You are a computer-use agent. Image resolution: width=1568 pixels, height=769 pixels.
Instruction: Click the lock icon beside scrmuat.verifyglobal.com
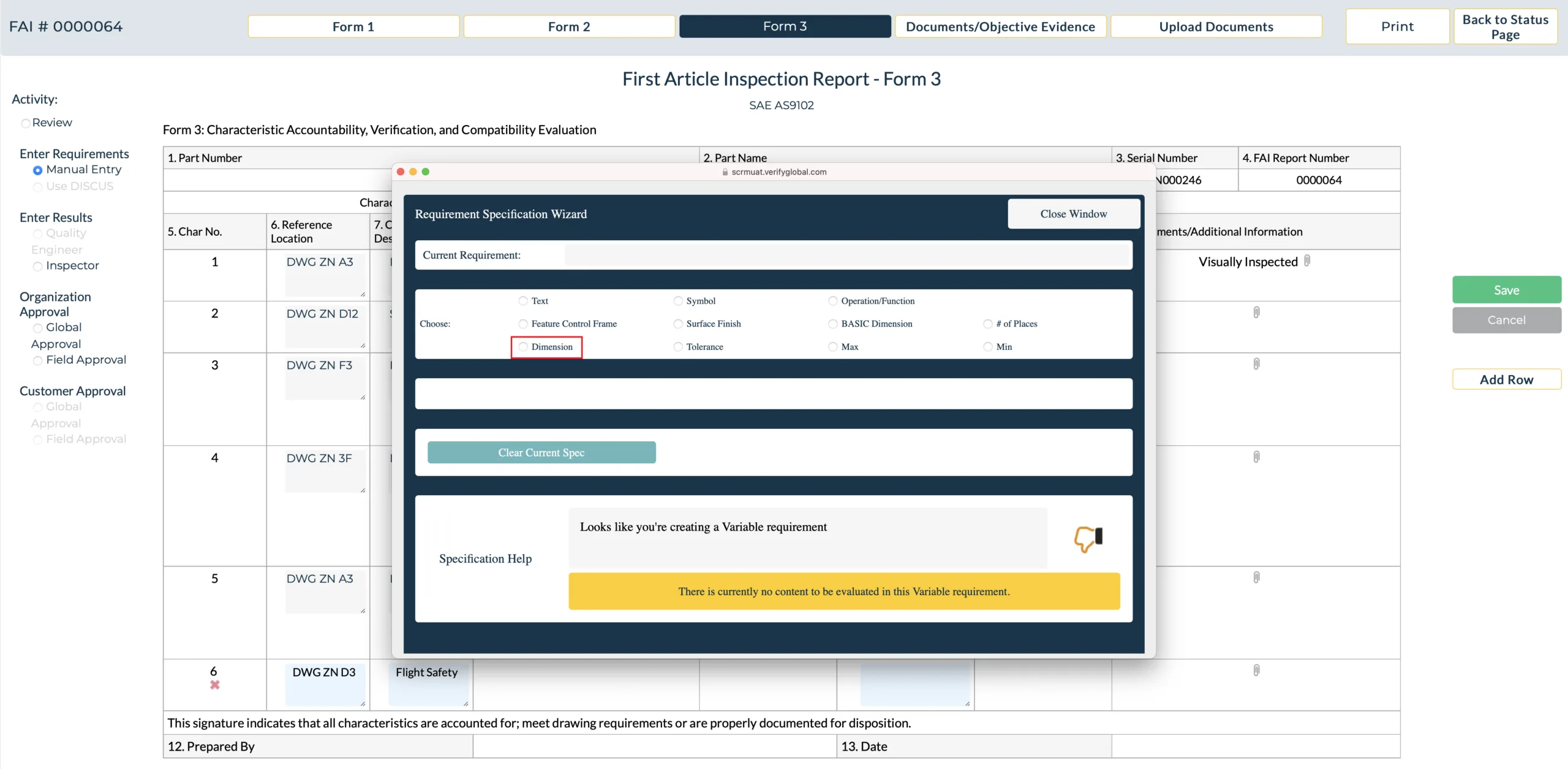[725, 172]
